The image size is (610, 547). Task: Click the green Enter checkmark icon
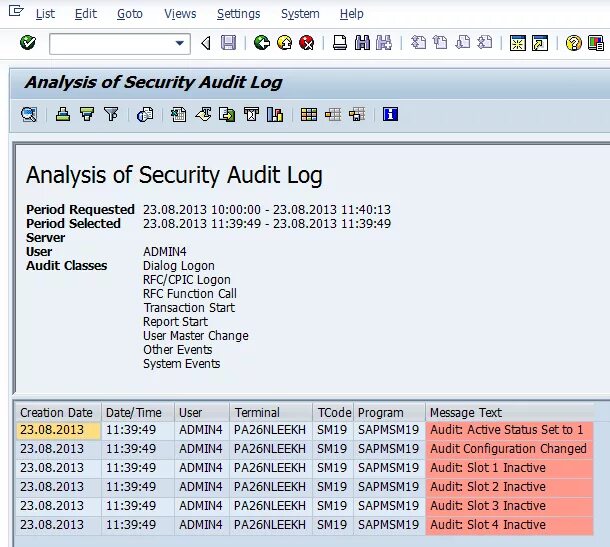pos(28,42)
